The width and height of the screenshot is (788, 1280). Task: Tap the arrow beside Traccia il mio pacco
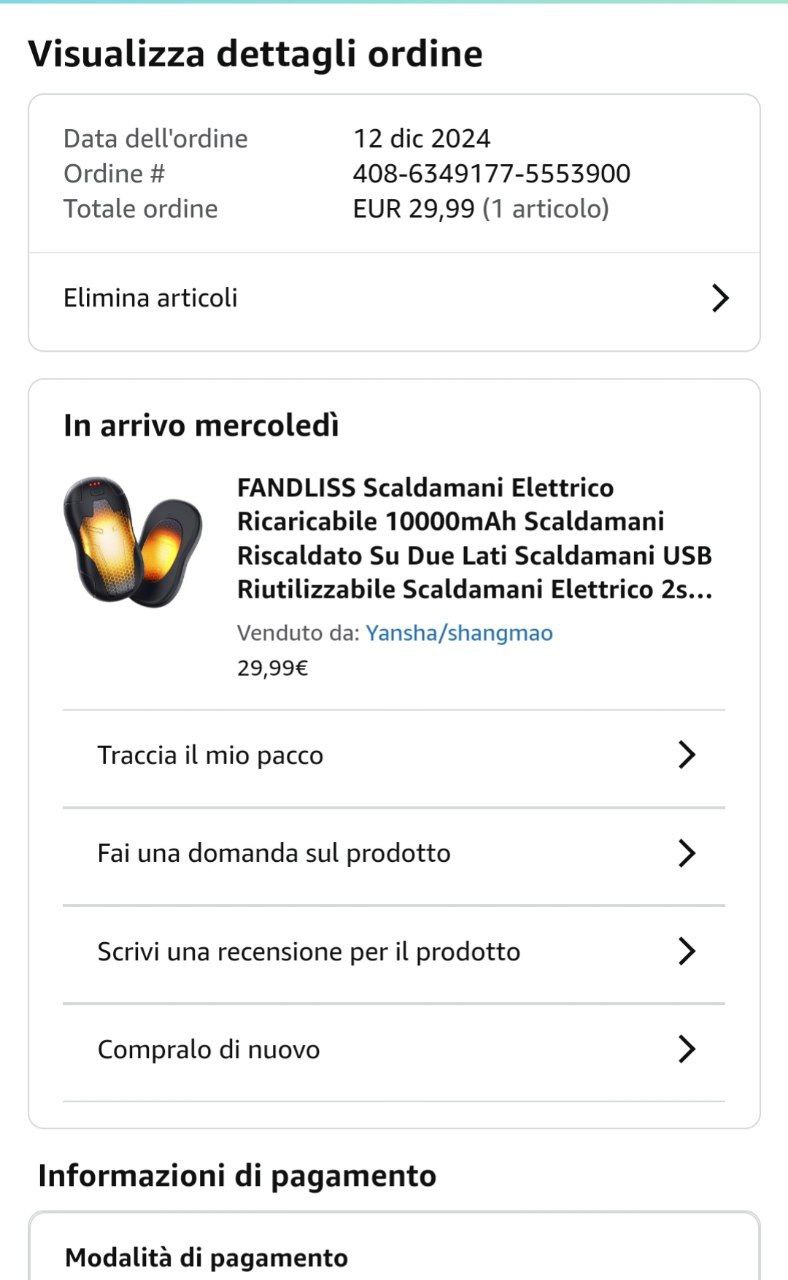tap(686, 755)
